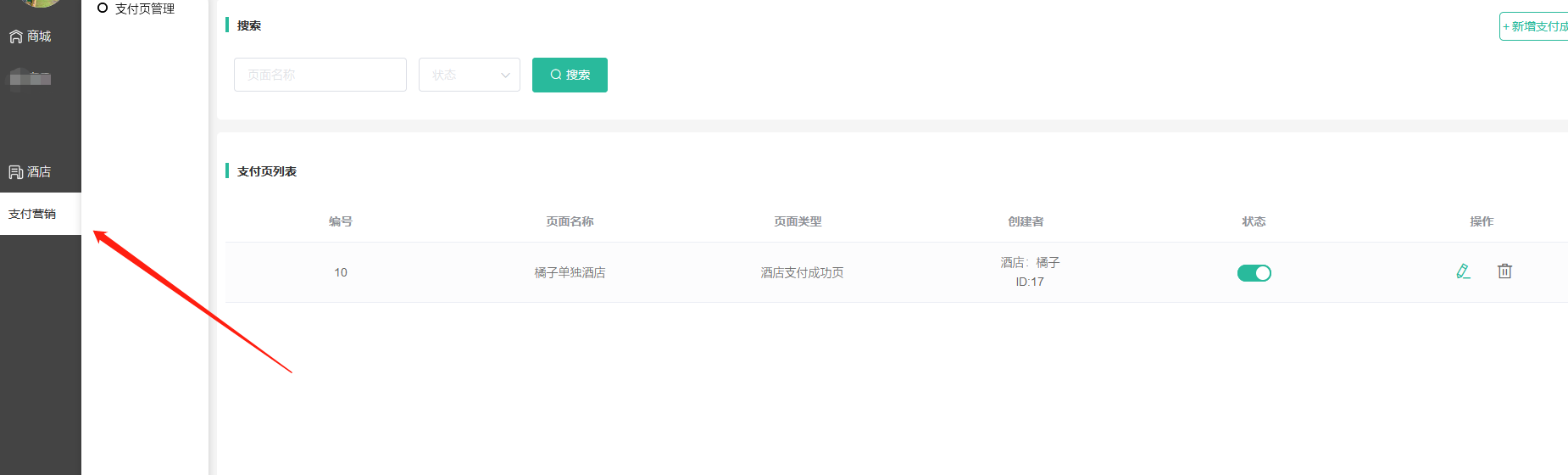Click the 橘子单独酒店 page name cell
The width and height of the screenshot is (1568, 475).
point(570,272)
